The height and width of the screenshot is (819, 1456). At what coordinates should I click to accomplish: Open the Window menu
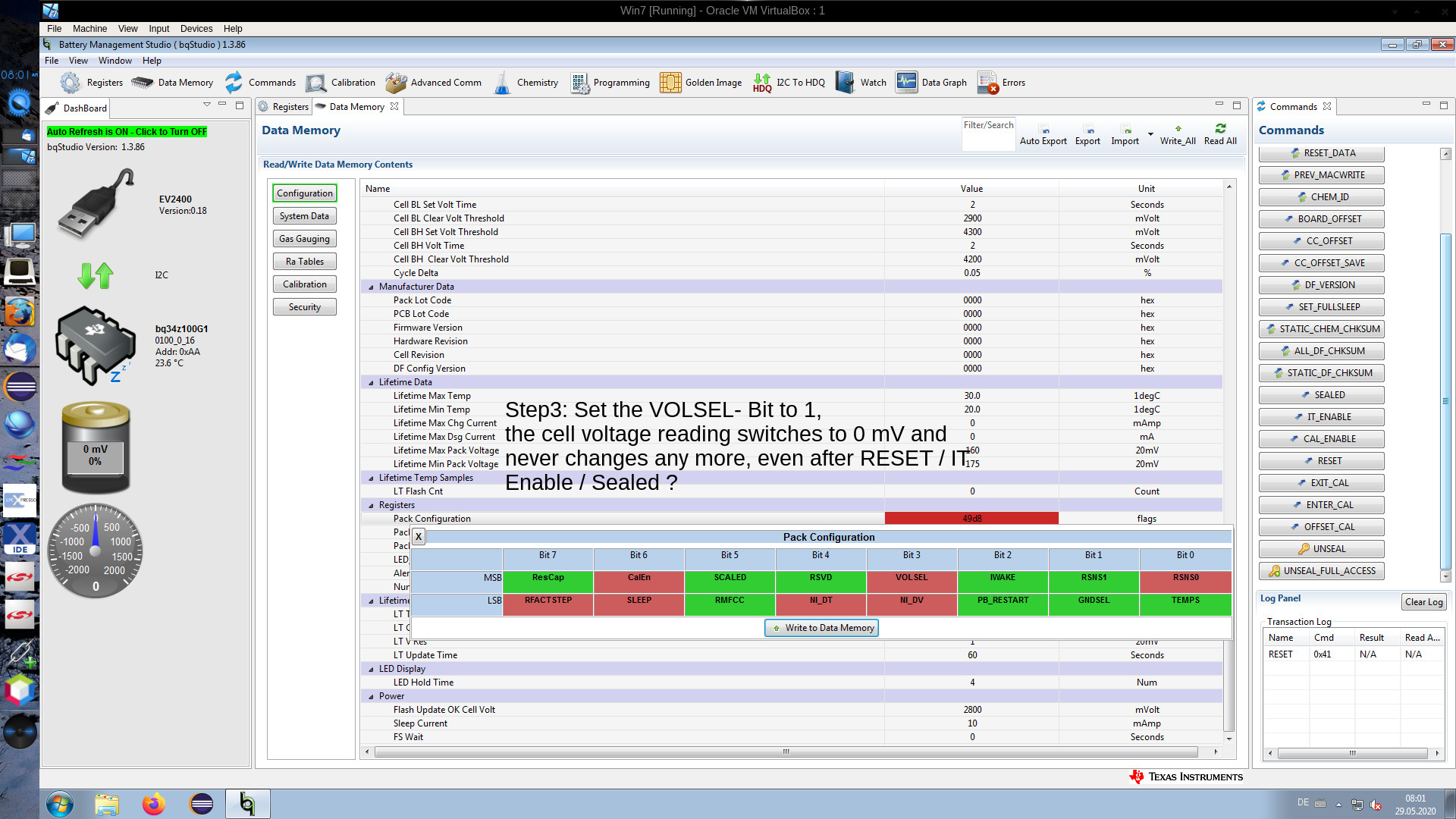(x=115, y=61)
